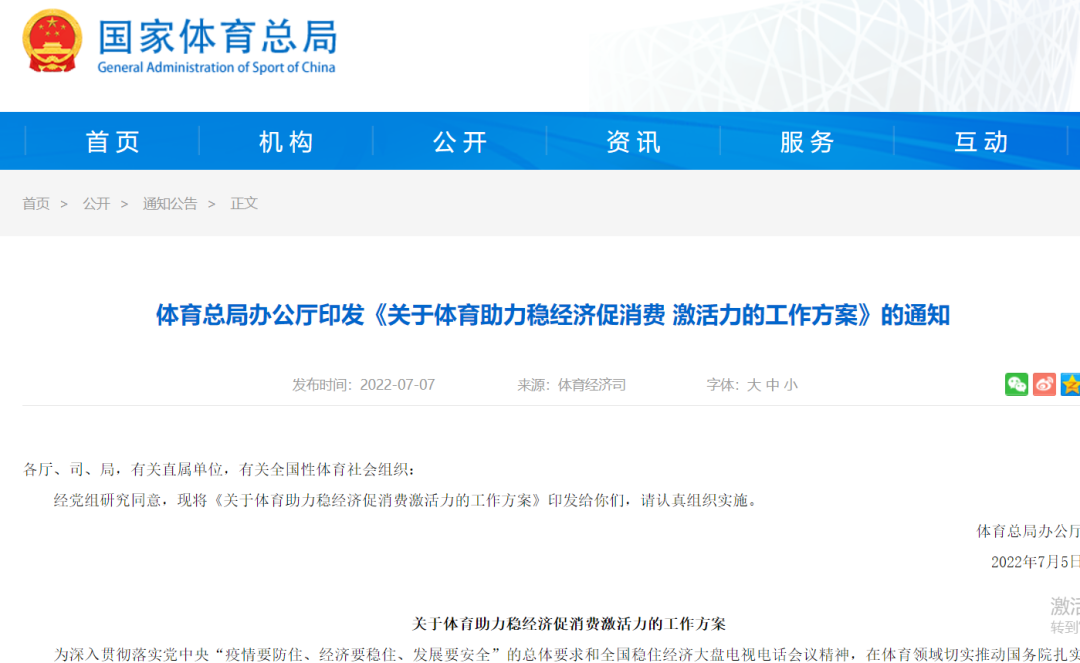This screenshot has width=1080, height=663.
Task: Share article via WeChat icon
Action: tap(1016, 384)
